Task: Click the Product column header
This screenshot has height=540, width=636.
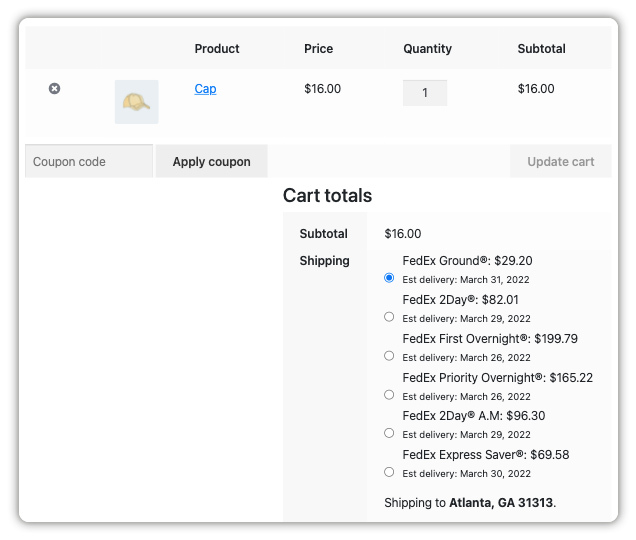Action: (217, 49)
